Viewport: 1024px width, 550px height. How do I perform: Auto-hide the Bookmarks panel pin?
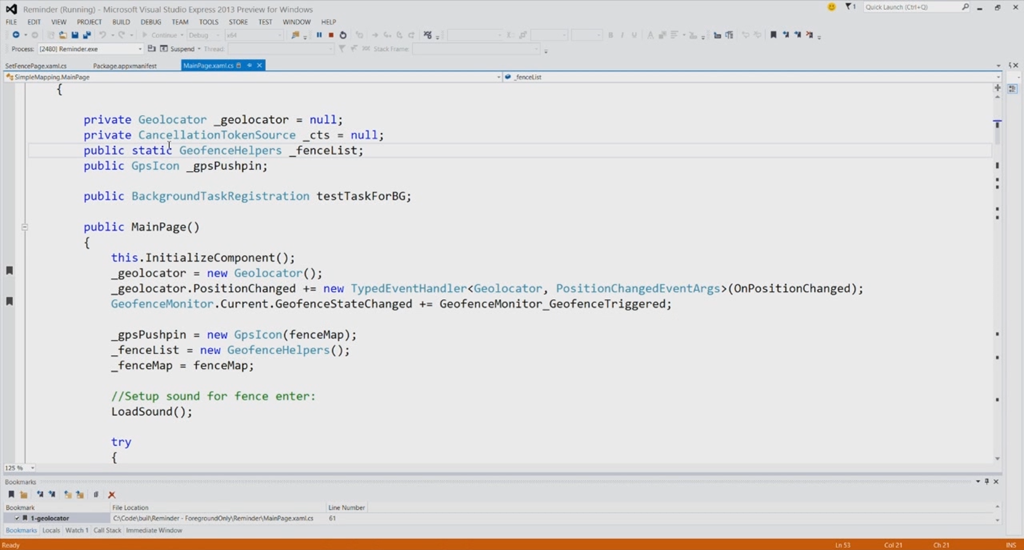987,481
